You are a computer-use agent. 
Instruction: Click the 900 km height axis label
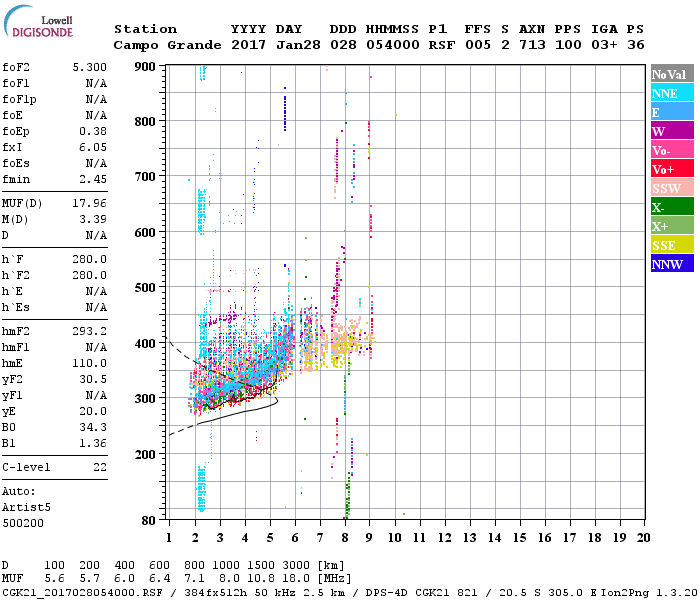(146, 67)
